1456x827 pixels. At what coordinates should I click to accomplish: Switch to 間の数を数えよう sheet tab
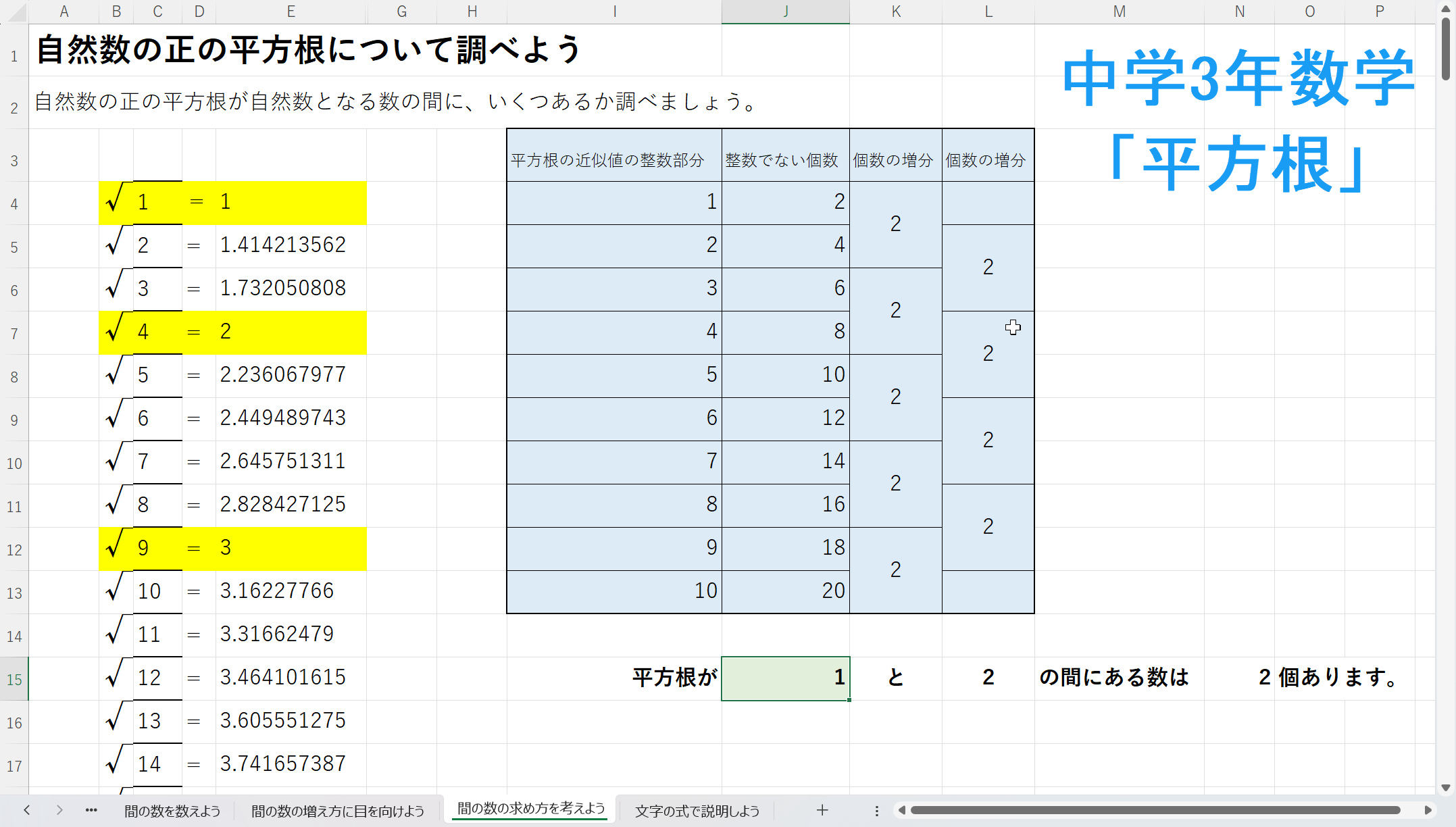(172, 811)
